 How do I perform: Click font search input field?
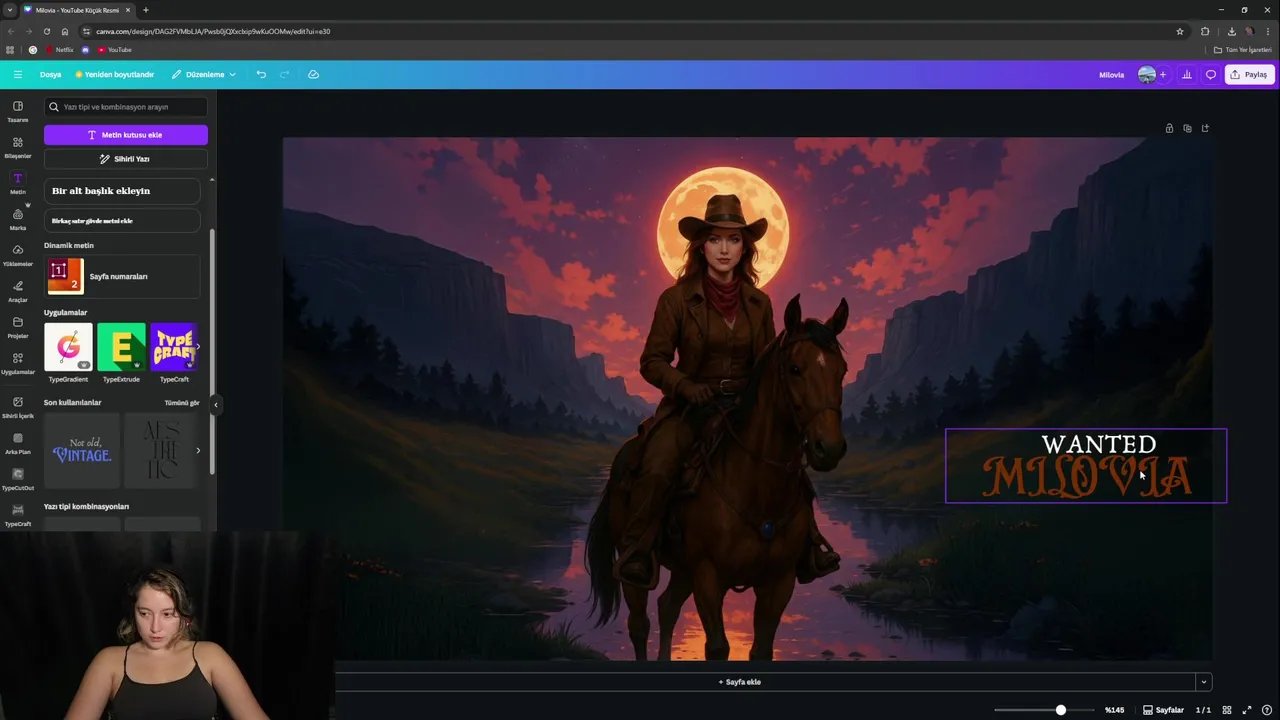(x=126, y=107)
